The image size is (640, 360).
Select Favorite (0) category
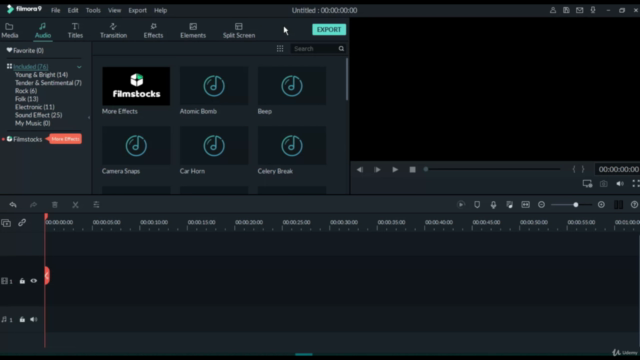point(25,51)
